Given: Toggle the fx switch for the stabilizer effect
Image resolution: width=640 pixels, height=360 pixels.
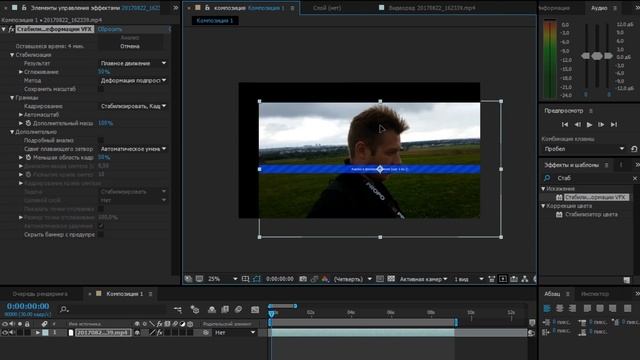Looking at the screenshot, I should pos(11,29).
